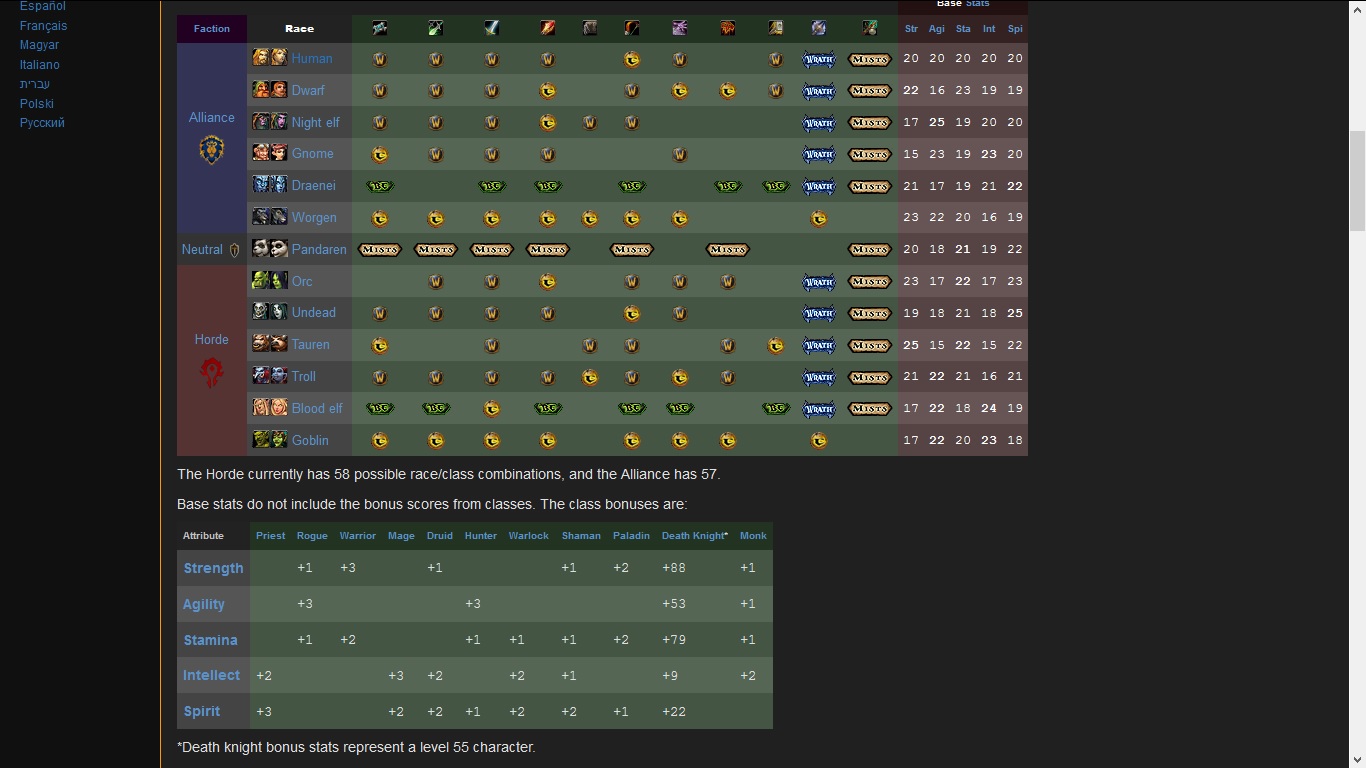Click the Worgen race portrait icons
Image resolution: width=1366 pixels, height=768 pixels.
click(270, 217)
